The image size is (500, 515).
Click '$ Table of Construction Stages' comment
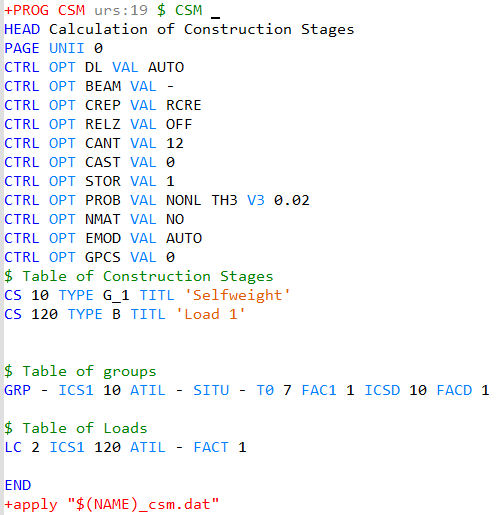click(x=139, y=276)
